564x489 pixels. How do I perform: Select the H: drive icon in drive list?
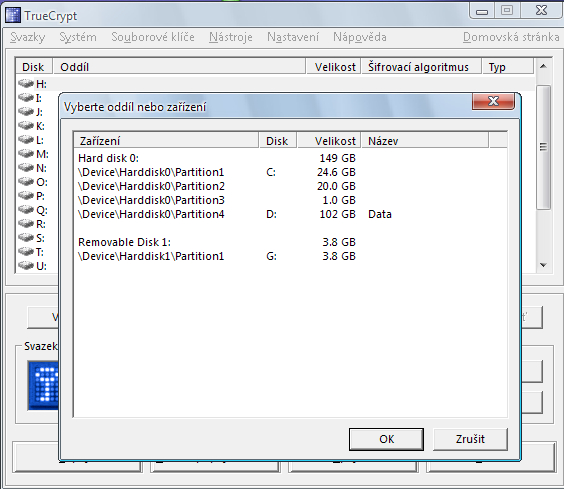(26, 83)
